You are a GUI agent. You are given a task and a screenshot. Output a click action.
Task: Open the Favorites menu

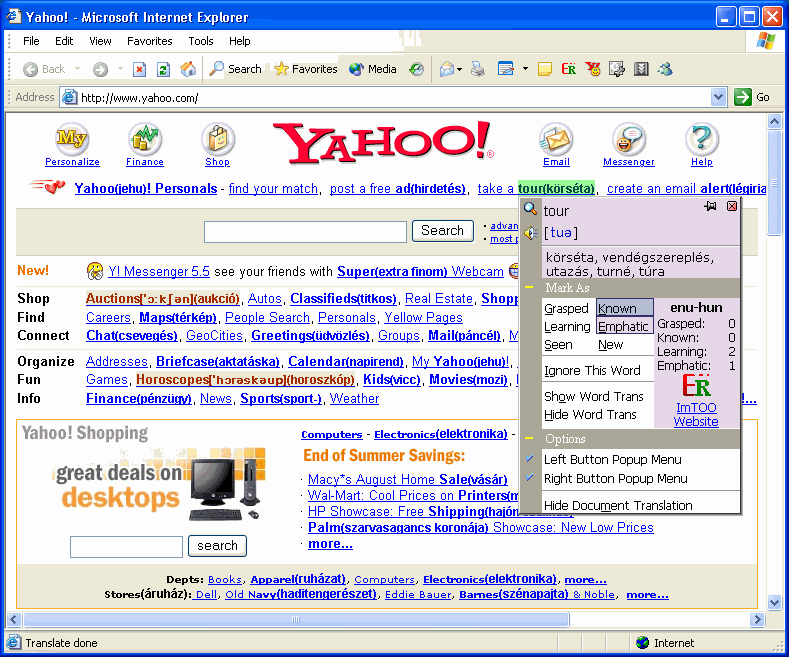pyautogui.click(x=149, y=41)
